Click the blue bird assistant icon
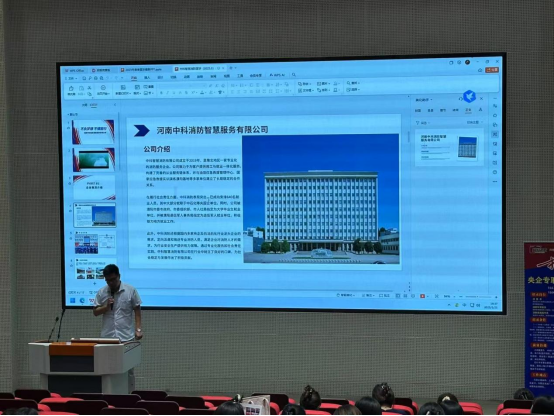 pos(469,96)
